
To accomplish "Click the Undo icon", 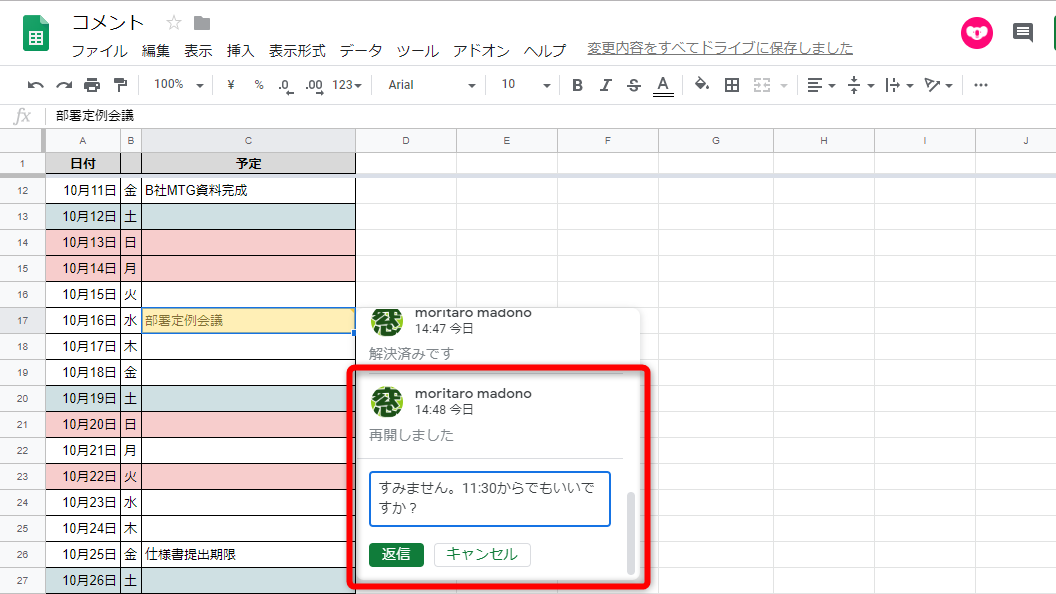I will [36, 85].
